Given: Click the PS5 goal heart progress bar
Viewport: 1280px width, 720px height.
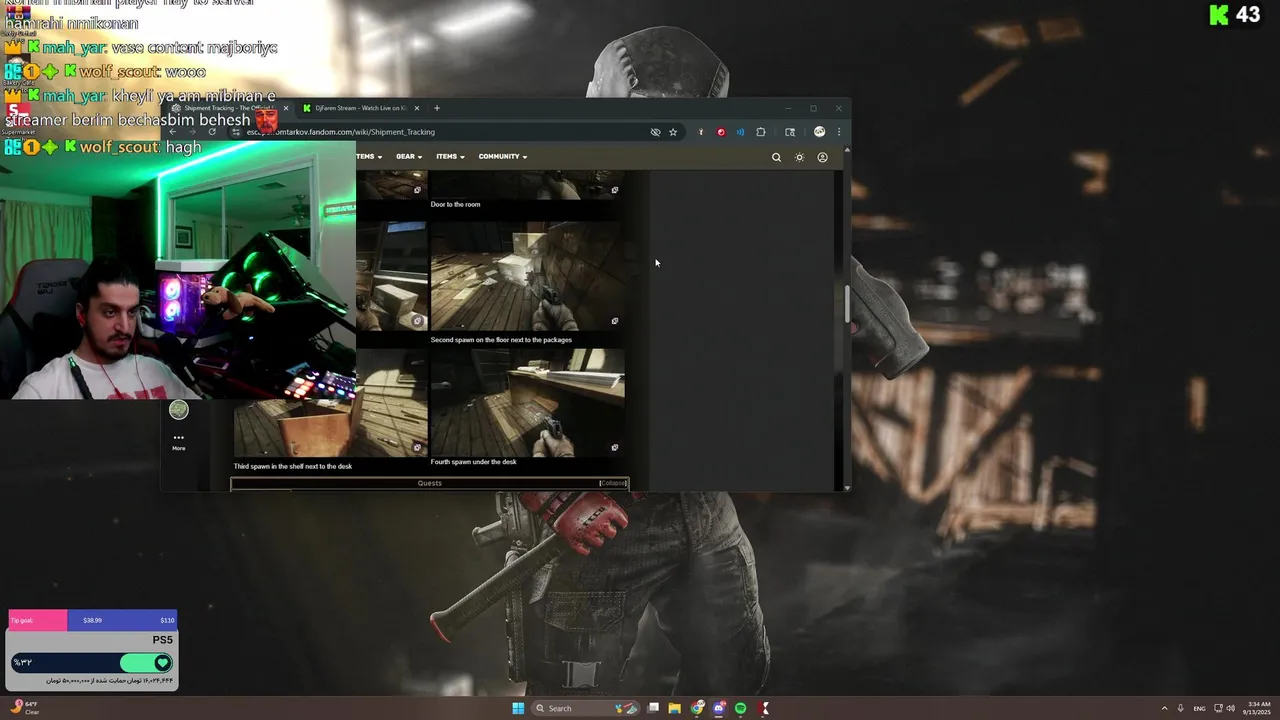Looking at the screenshot, I should coord(92,662).
